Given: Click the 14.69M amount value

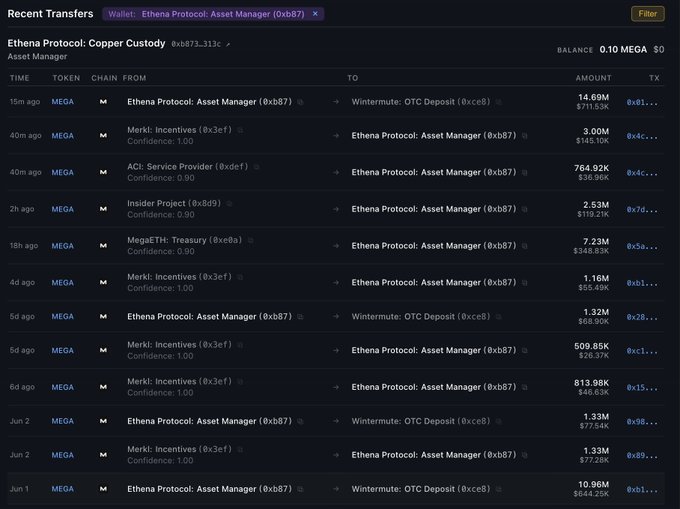Looking at the screenshot, I should pos(593,97).
